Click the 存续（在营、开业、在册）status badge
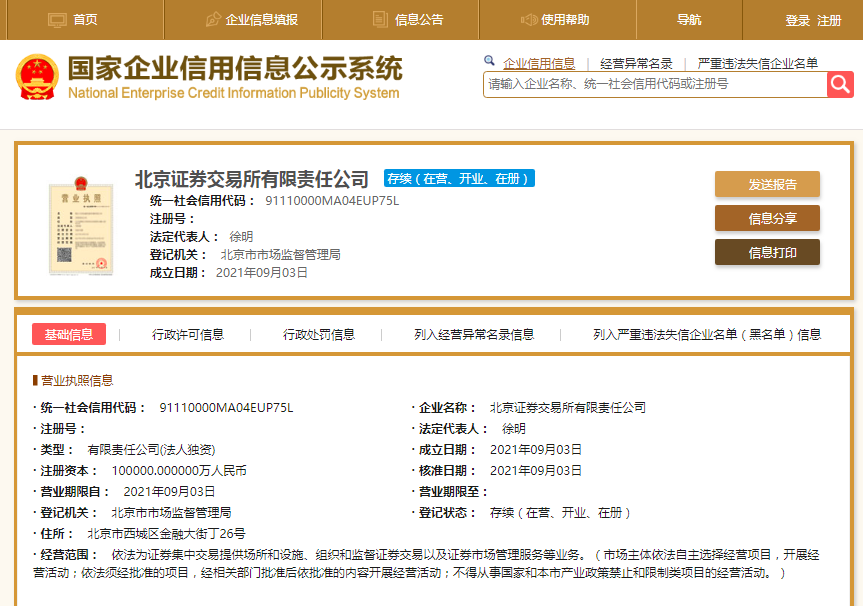 click(x=459, y=178)
